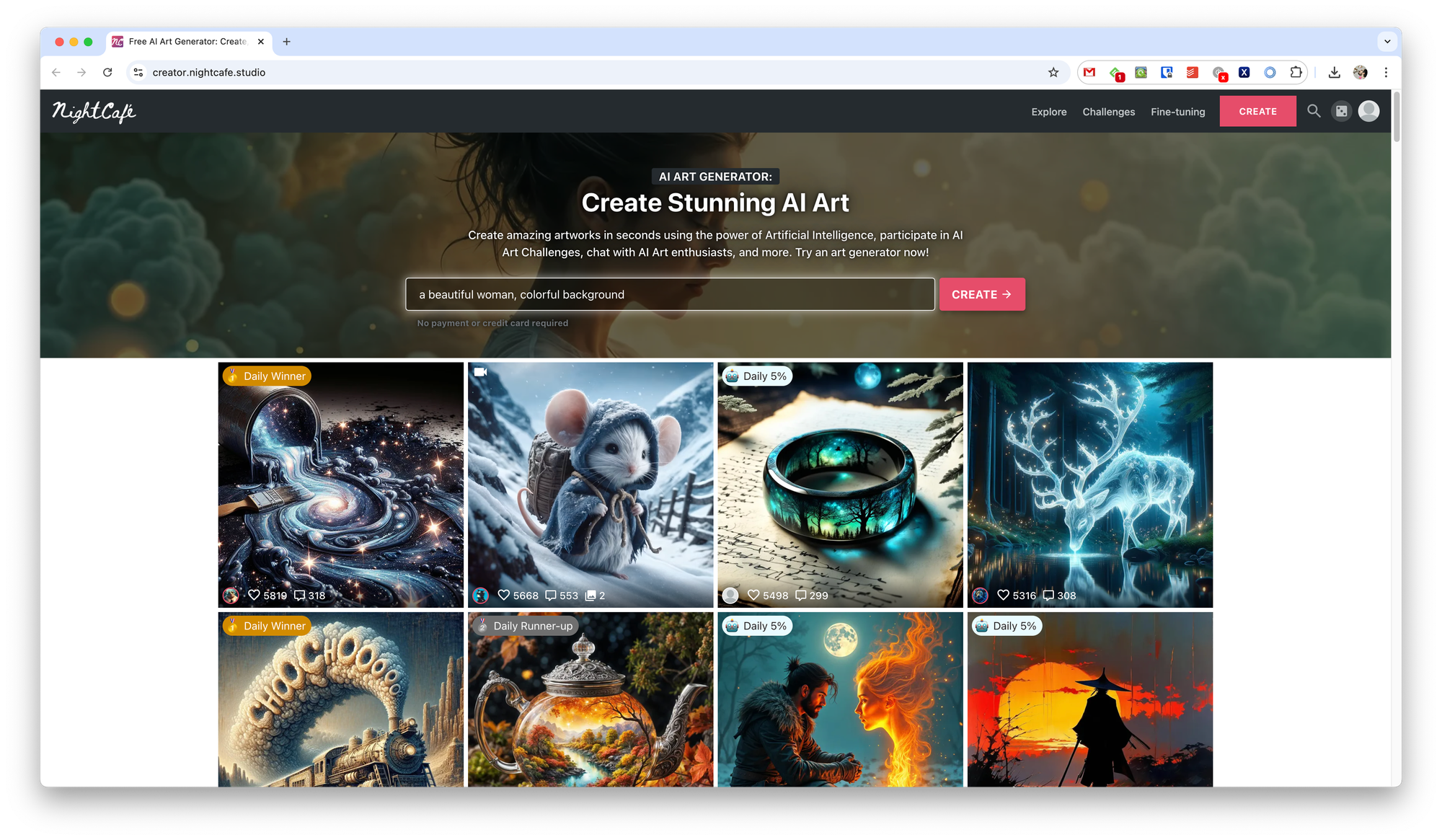
Task: Open comments on hooded mouse artwork
Action: click(551, 595)
